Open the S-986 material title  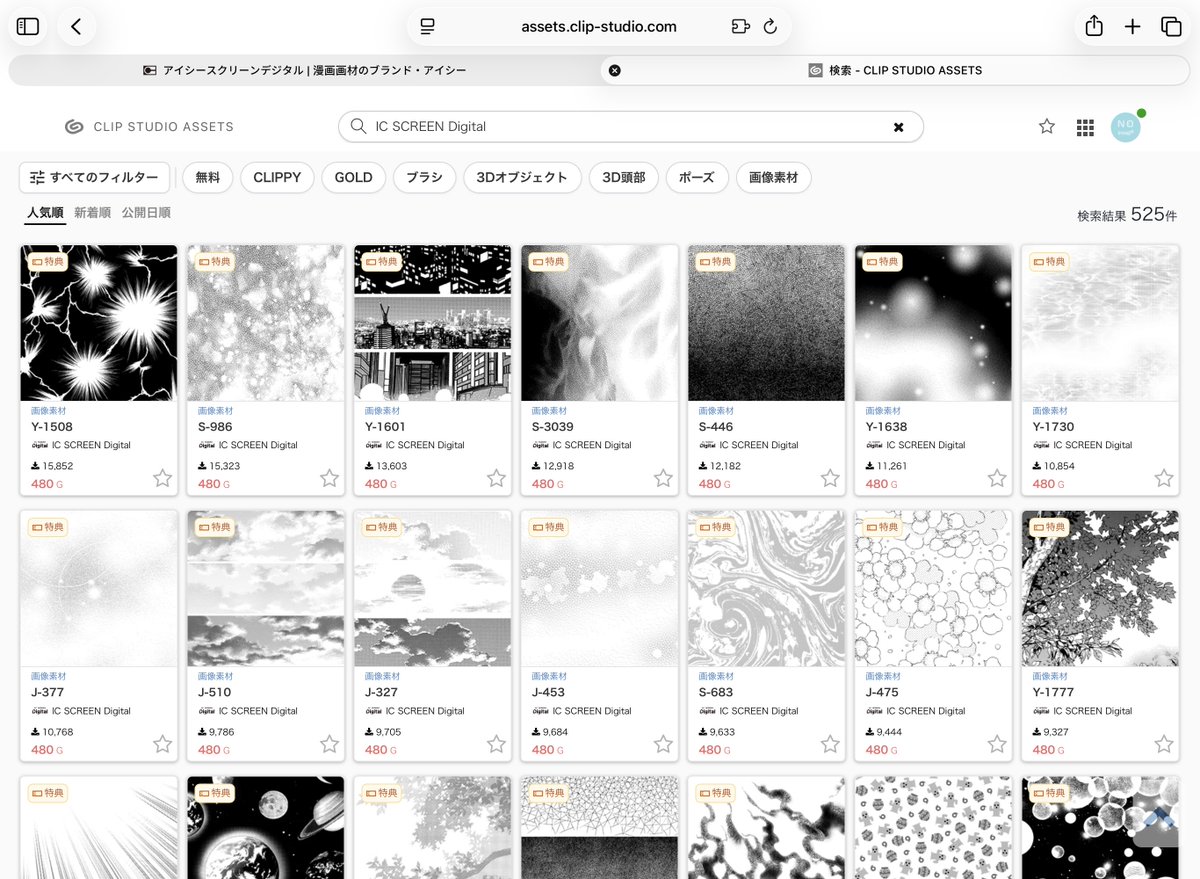(x=215, y=427)
